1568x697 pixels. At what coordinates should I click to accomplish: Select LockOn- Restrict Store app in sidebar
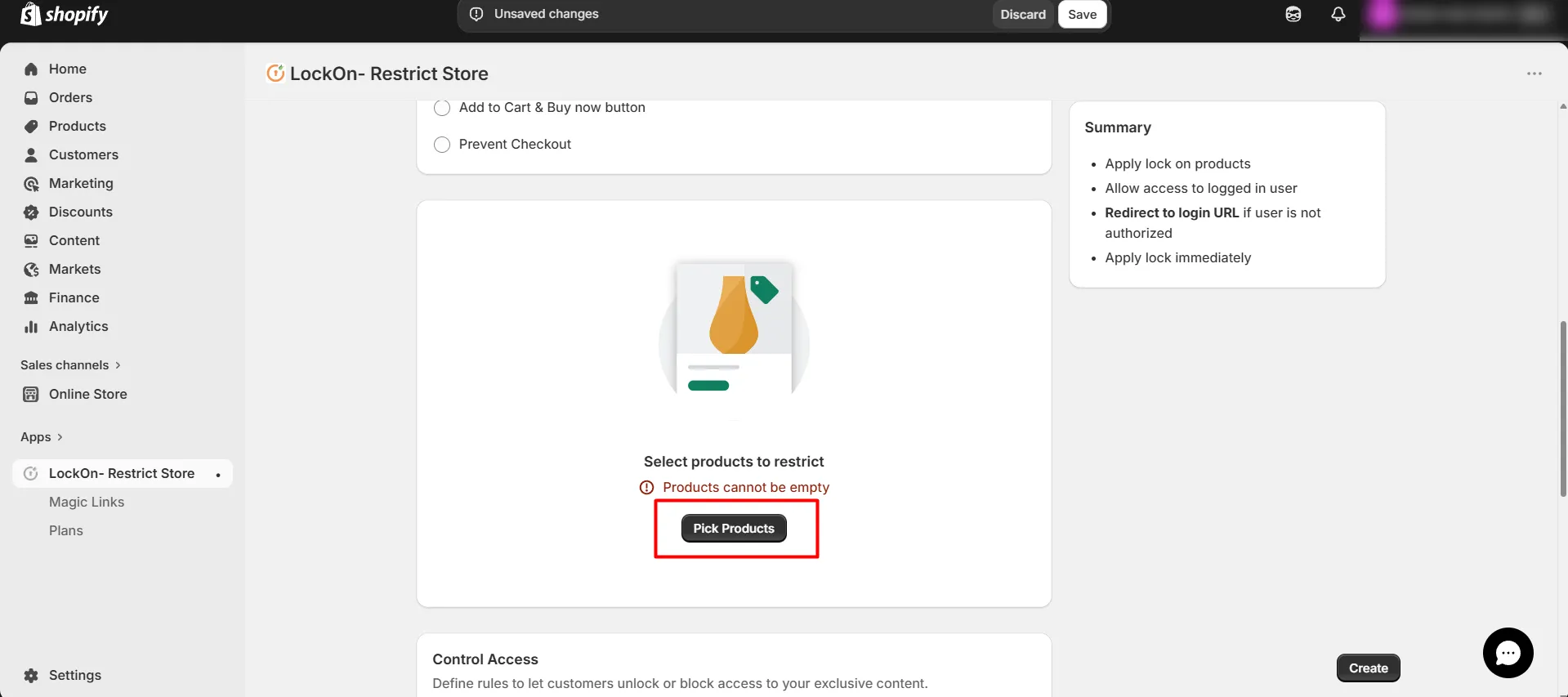[x=122, y=474]
